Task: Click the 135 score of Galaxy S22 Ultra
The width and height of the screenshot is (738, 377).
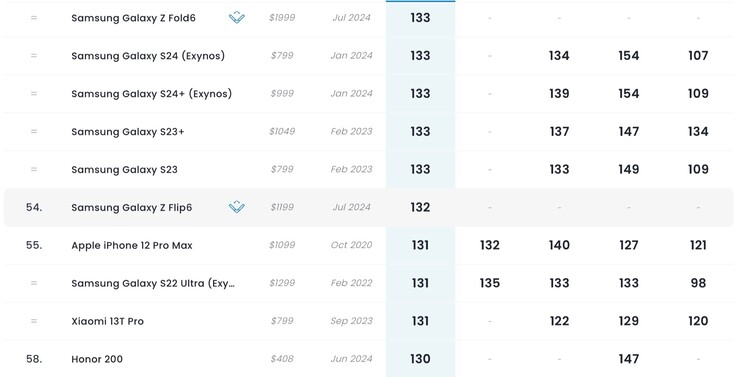Action: 489,283
